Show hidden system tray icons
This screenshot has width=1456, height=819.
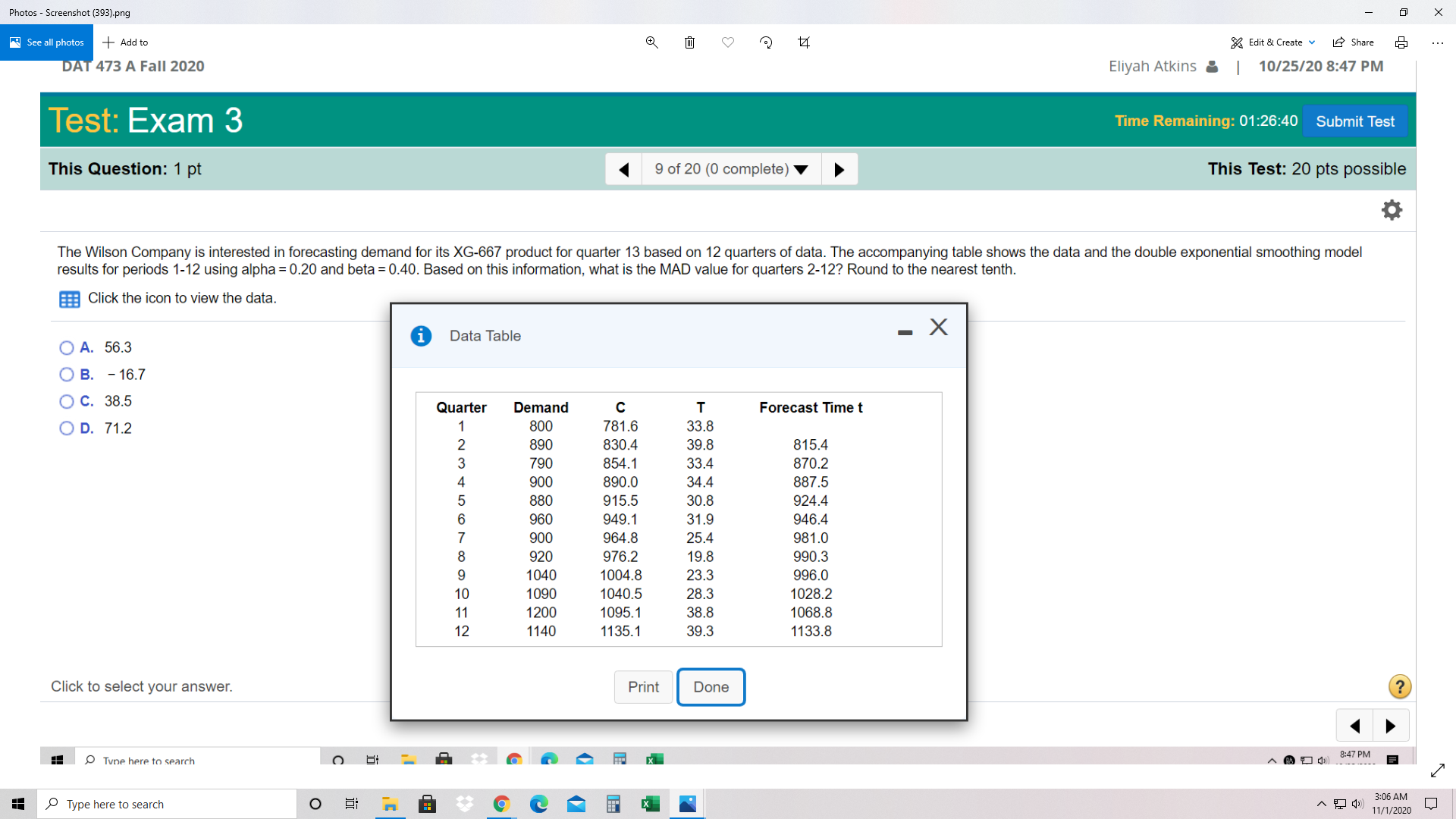pyautogui.click(x=1321, y=804)
